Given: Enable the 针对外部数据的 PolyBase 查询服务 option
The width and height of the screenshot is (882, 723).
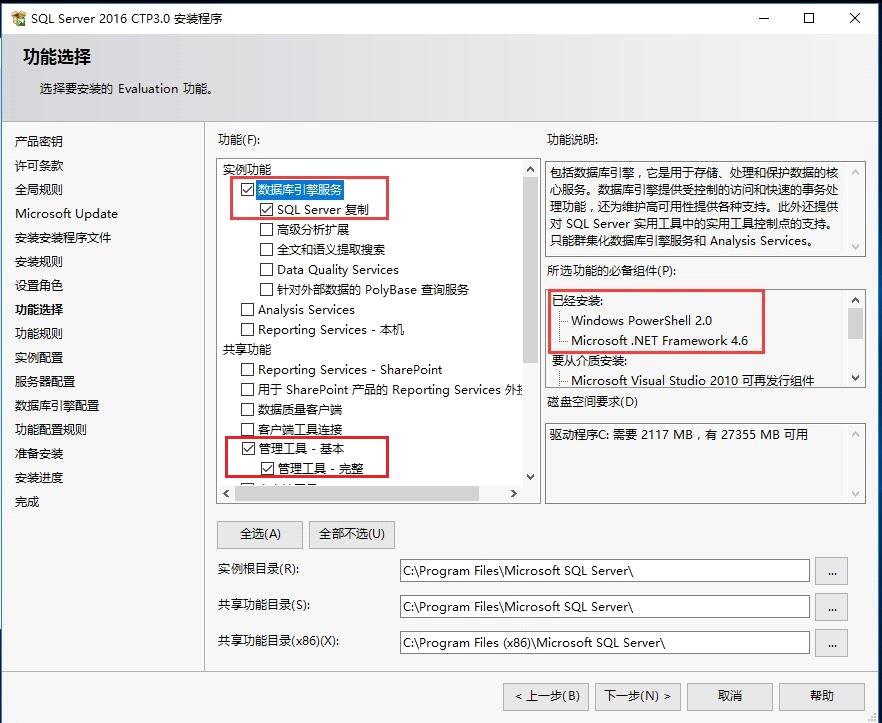Looking at the screenshot, I should point(265,289).
